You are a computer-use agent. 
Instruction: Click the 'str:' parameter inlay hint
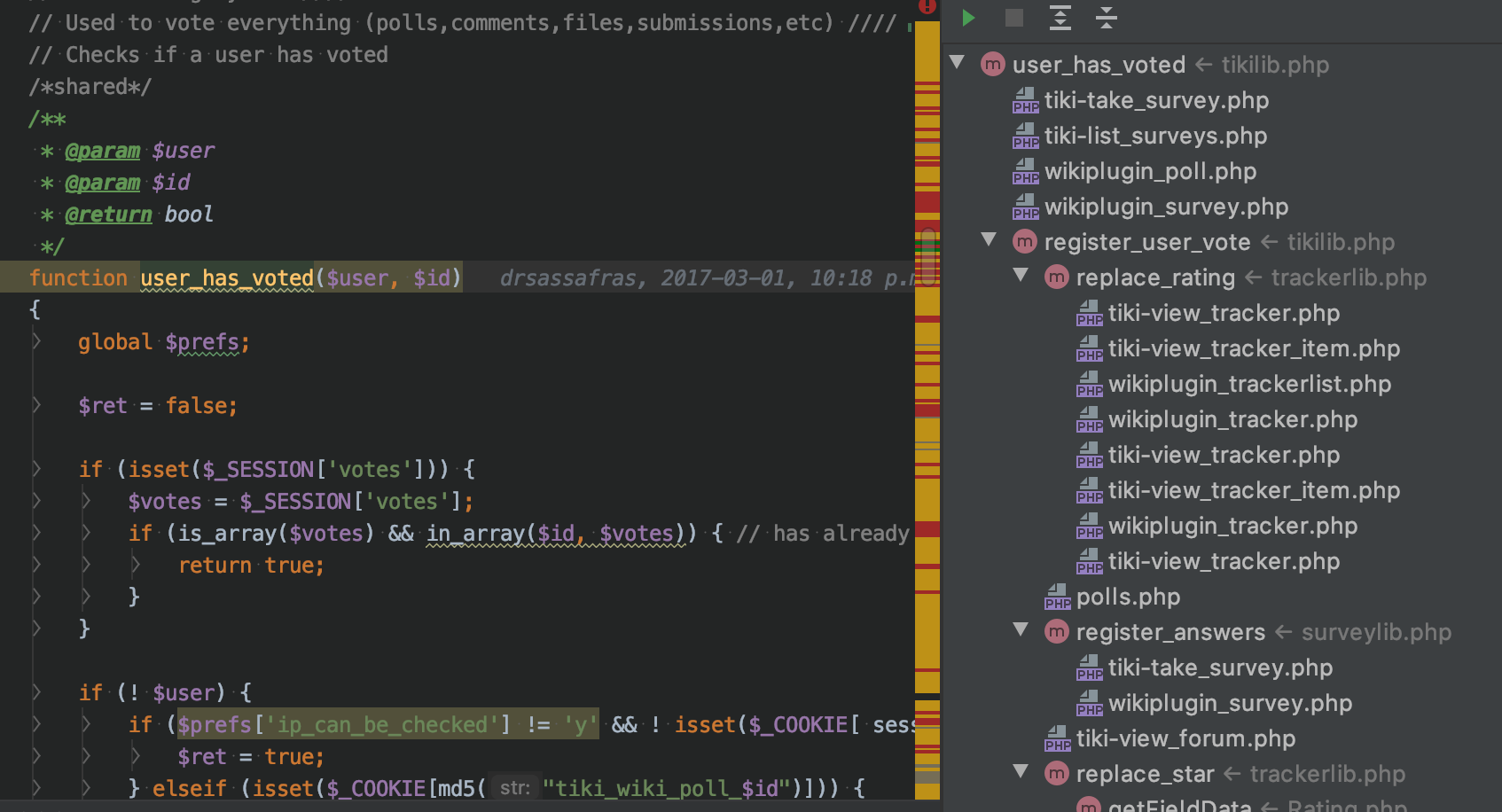[x=514, y=788]
